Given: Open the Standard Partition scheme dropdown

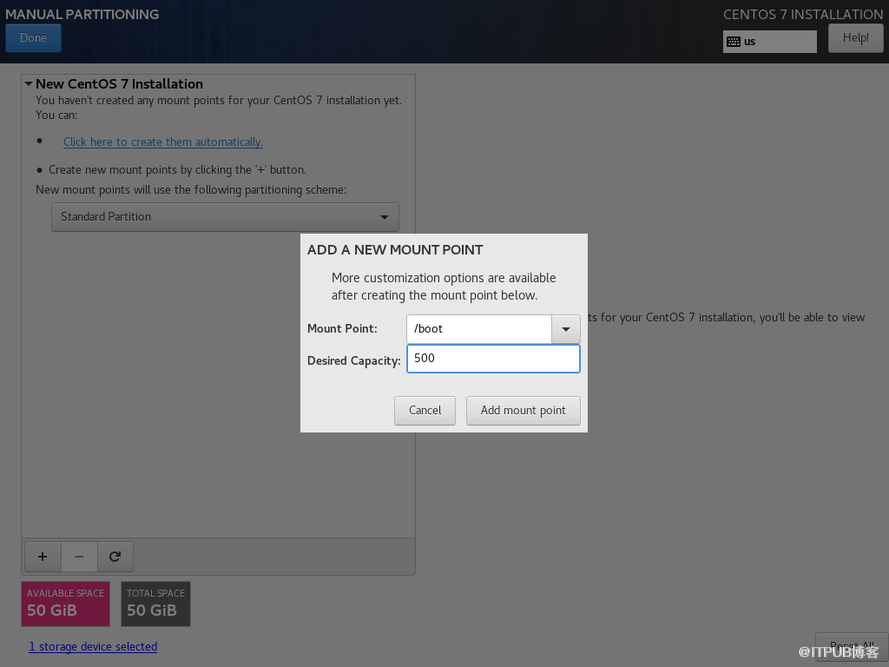Looking at the screenshot, I should pos(224,216).
